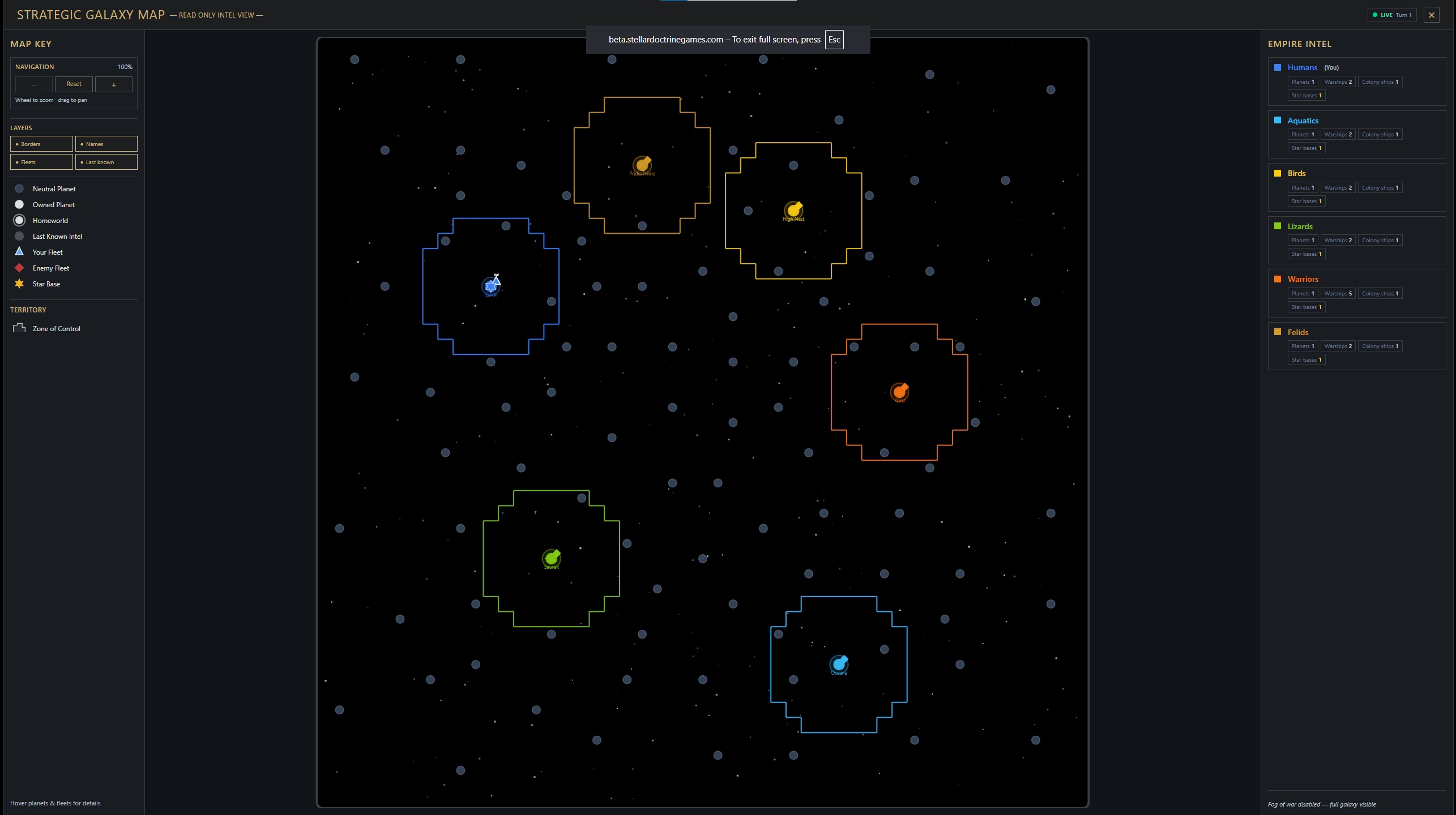Screen dimensions: 1456x815
Task: Click the Homeworld legend icon
Action: point(19,220)
